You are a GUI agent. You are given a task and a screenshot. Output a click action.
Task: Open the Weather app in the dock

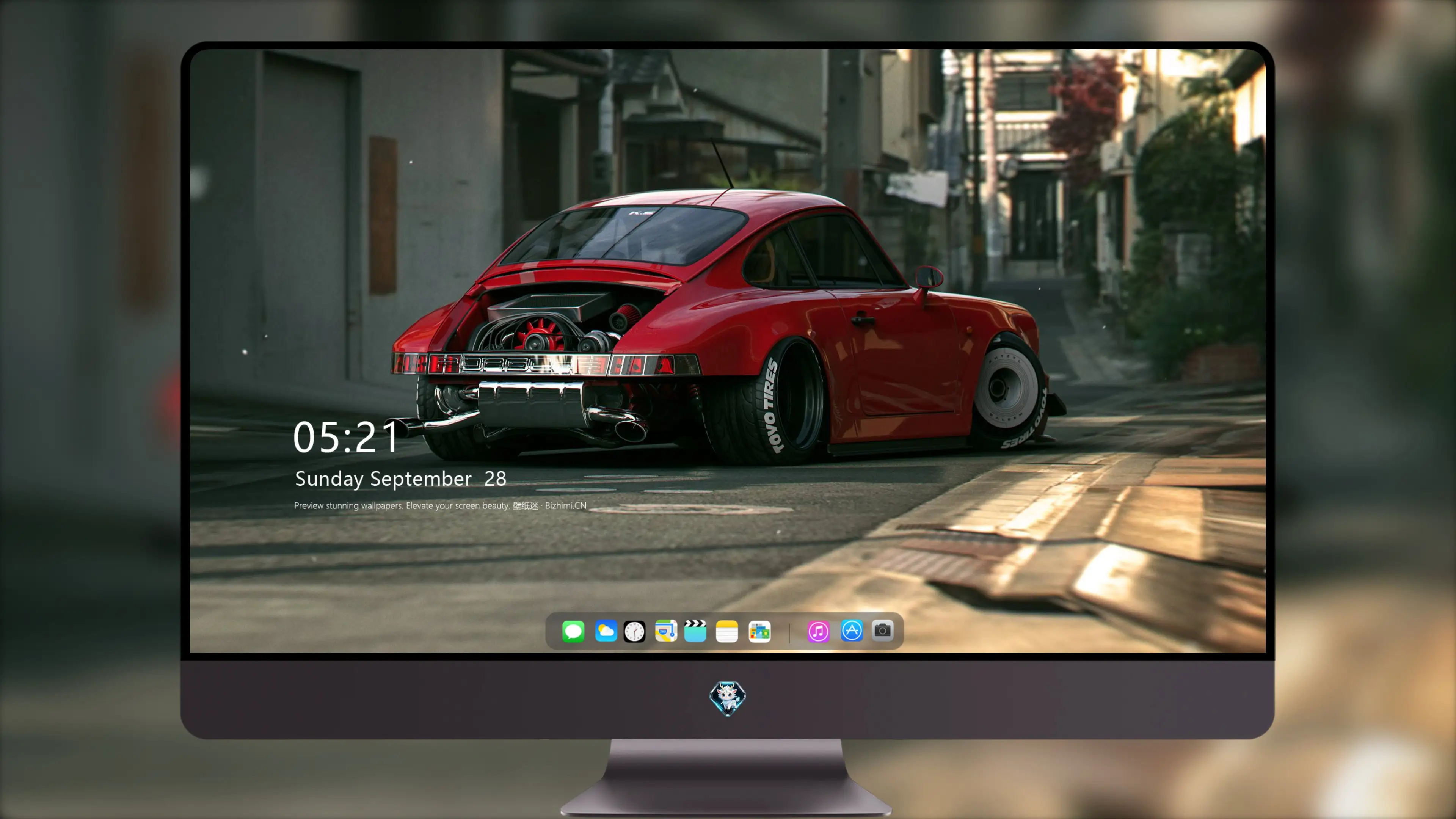[x=606, y=631]
